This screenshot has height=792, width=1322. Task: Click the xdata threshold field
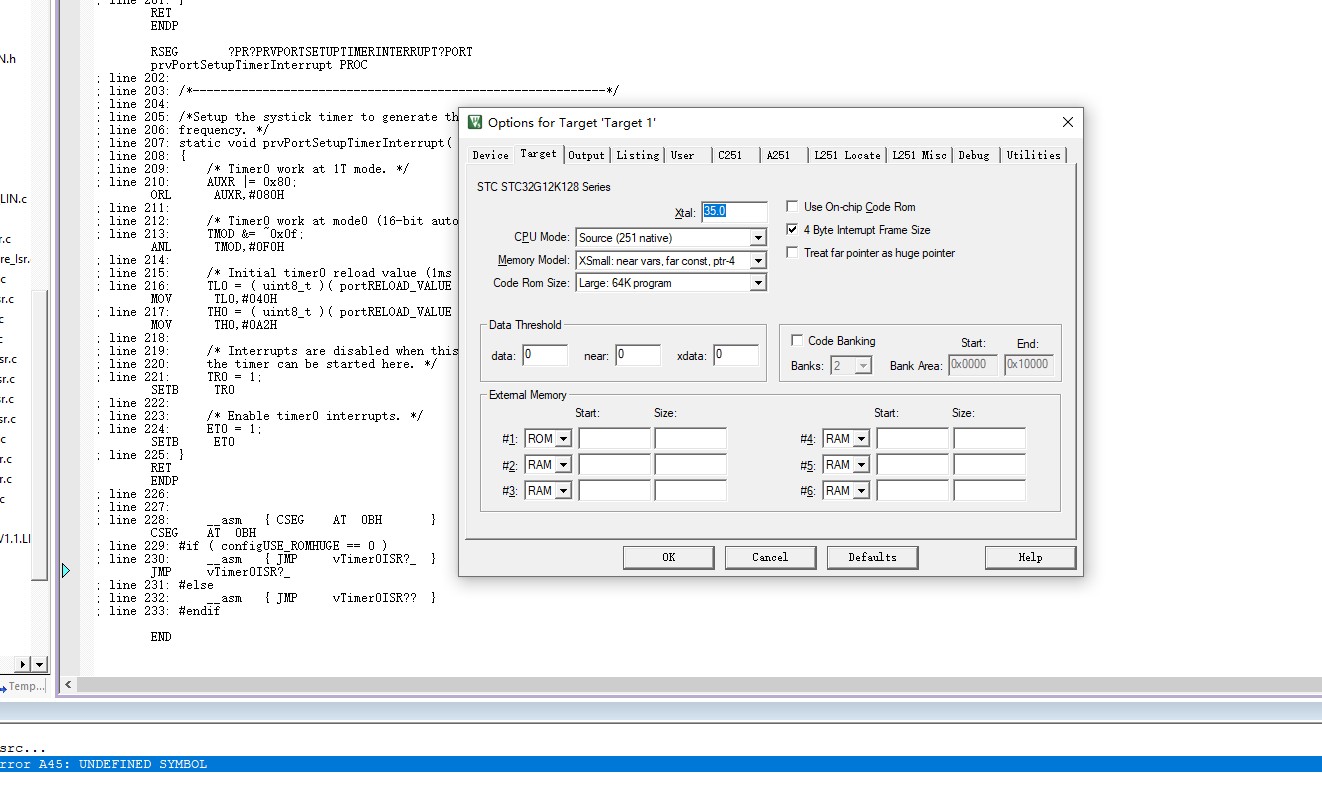point(735,355)
